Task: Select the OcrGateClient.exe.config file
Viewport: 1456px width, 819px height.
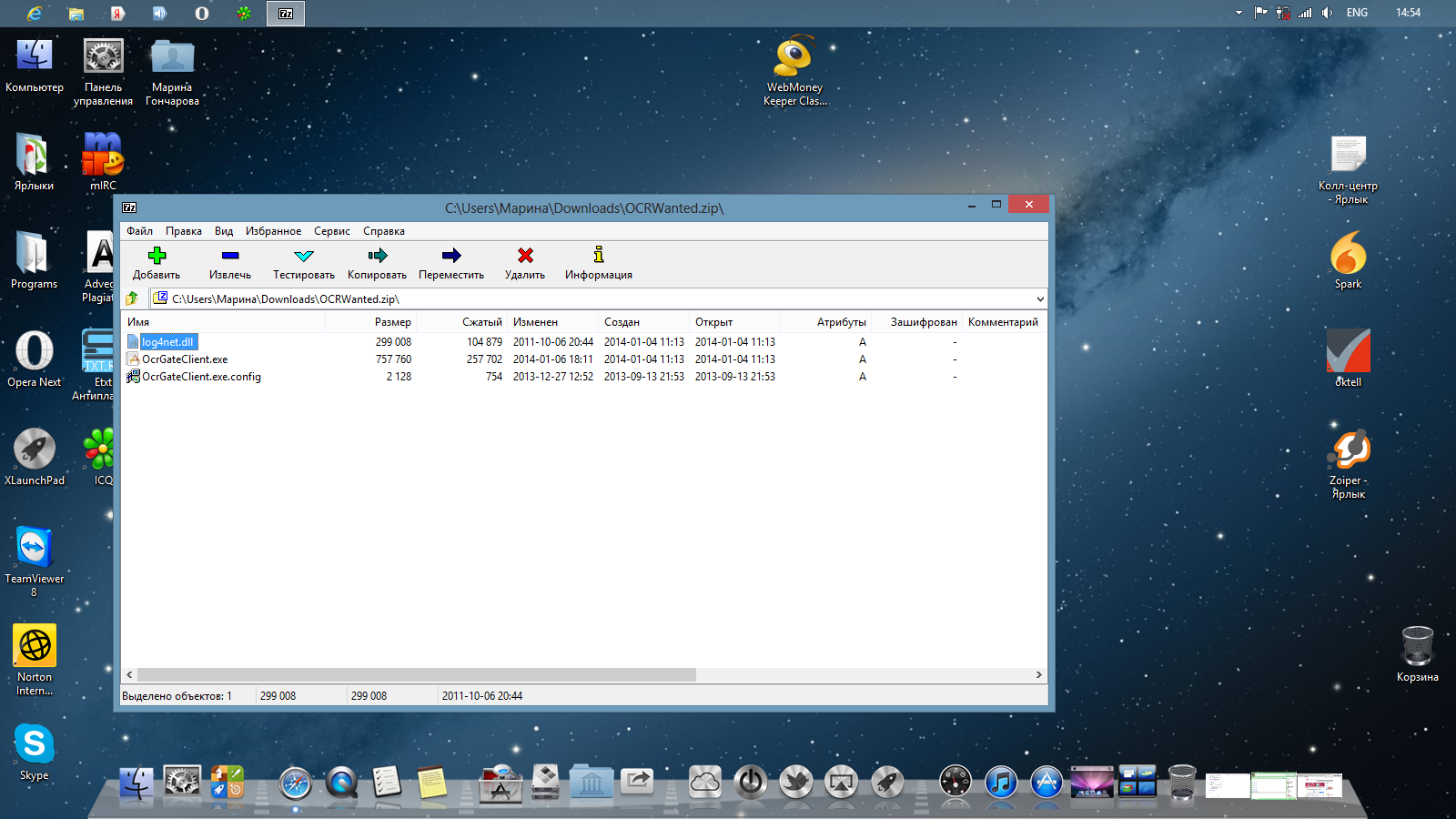Action: [x=201, y=377]
